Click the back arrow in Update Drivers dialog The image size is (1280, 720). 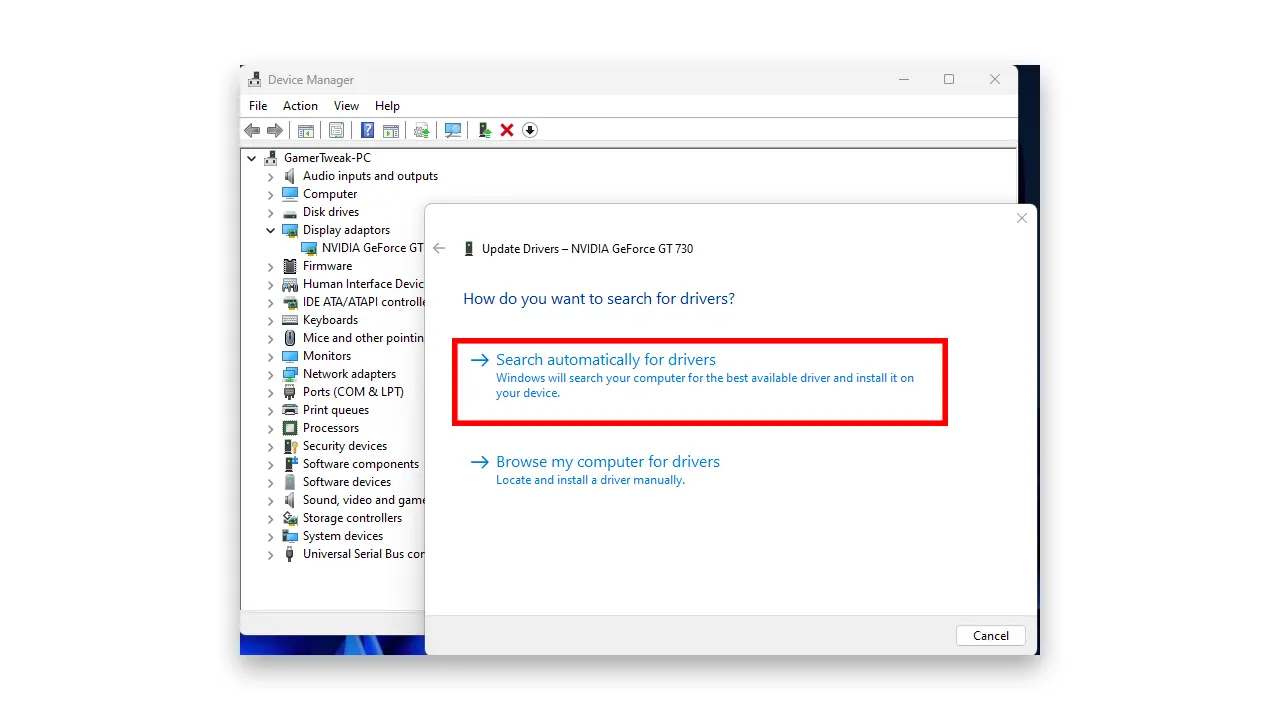point(439,249)
